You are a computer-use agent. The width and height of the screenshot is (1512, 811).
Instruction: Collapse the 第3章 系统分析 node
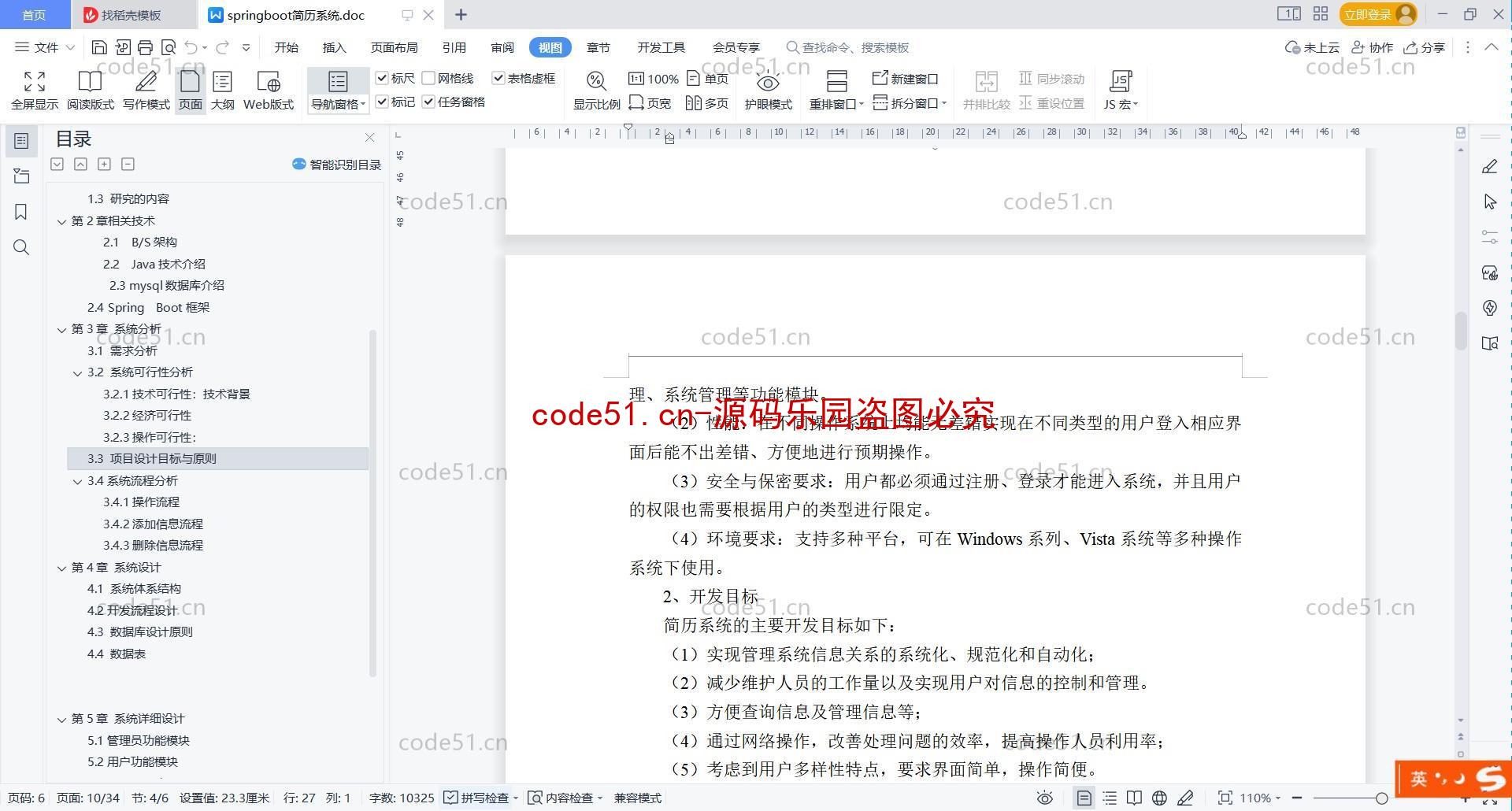(61, 329)
